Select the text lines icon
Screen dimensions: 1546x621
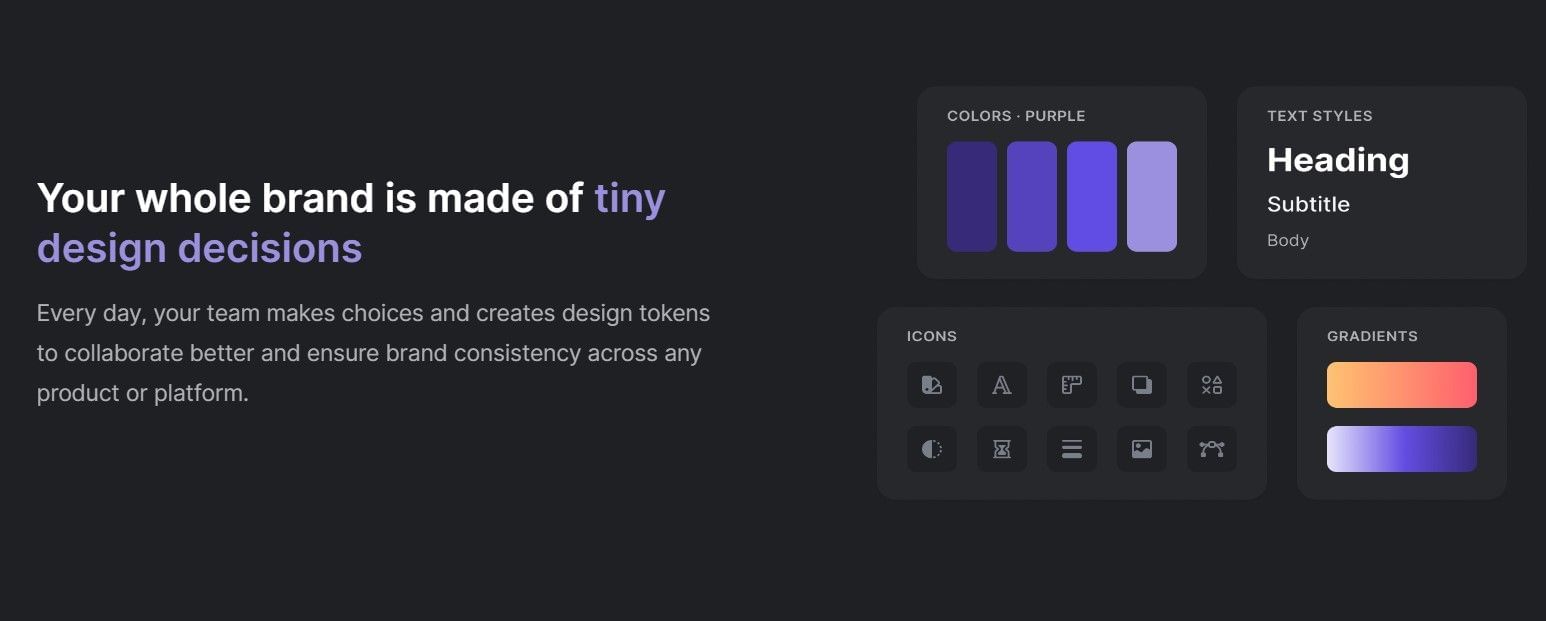click(x=1071, y=449)
